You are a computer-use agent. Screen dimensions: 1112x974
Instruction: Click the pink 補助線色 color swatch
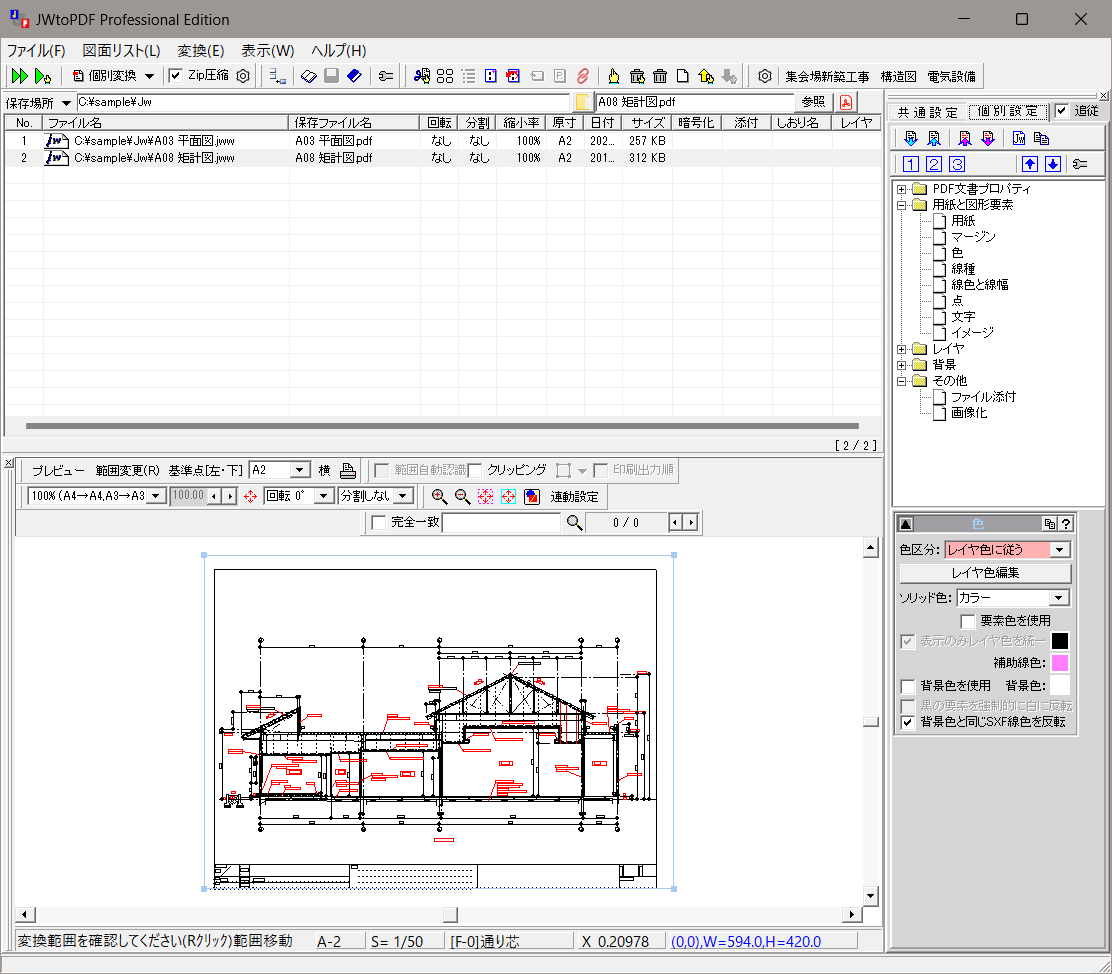click(1060, 663)
